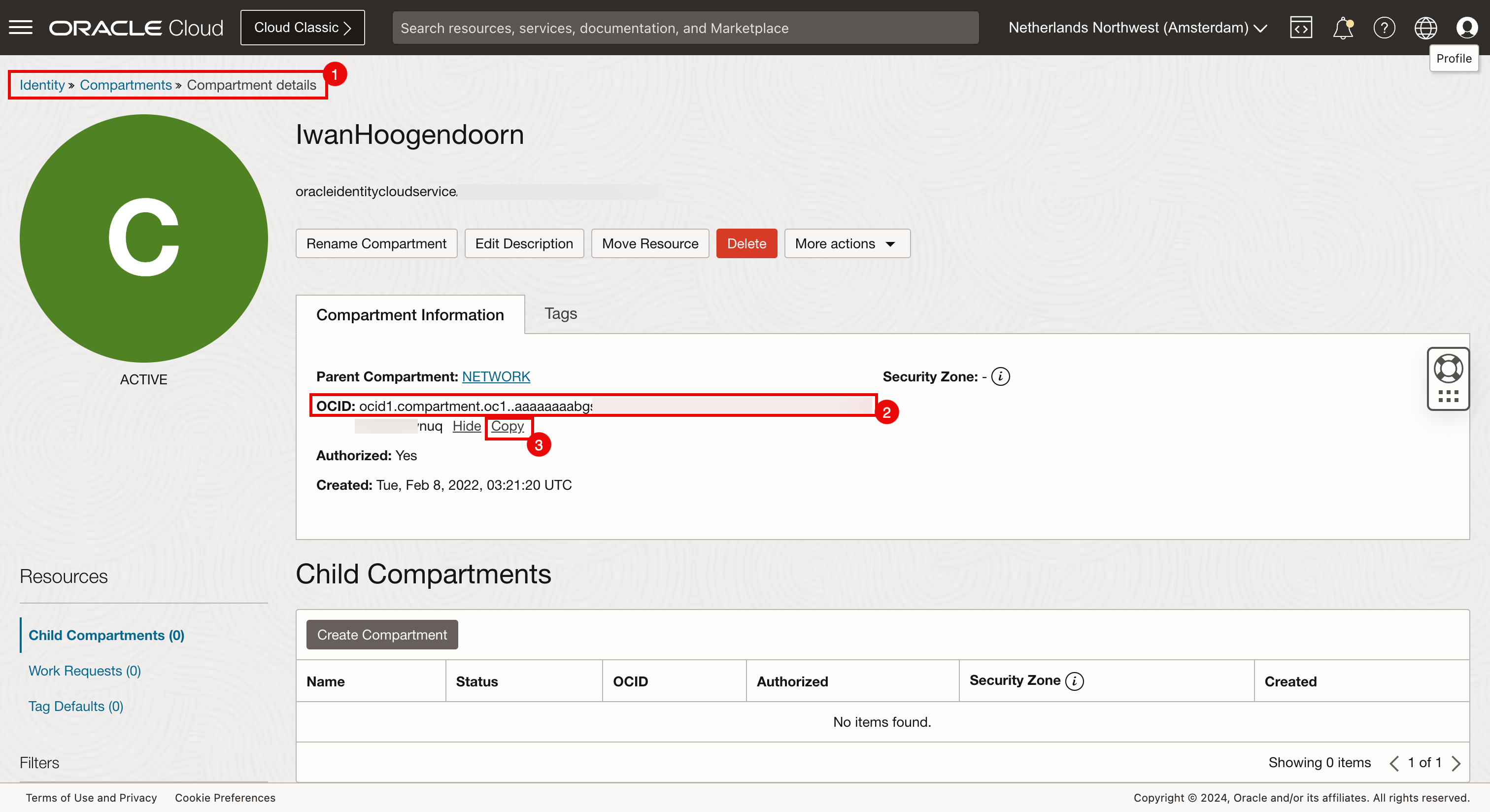Select Work Requests in Resources
Viewport: 1490px width, 812px height.
tap(84, 670)
